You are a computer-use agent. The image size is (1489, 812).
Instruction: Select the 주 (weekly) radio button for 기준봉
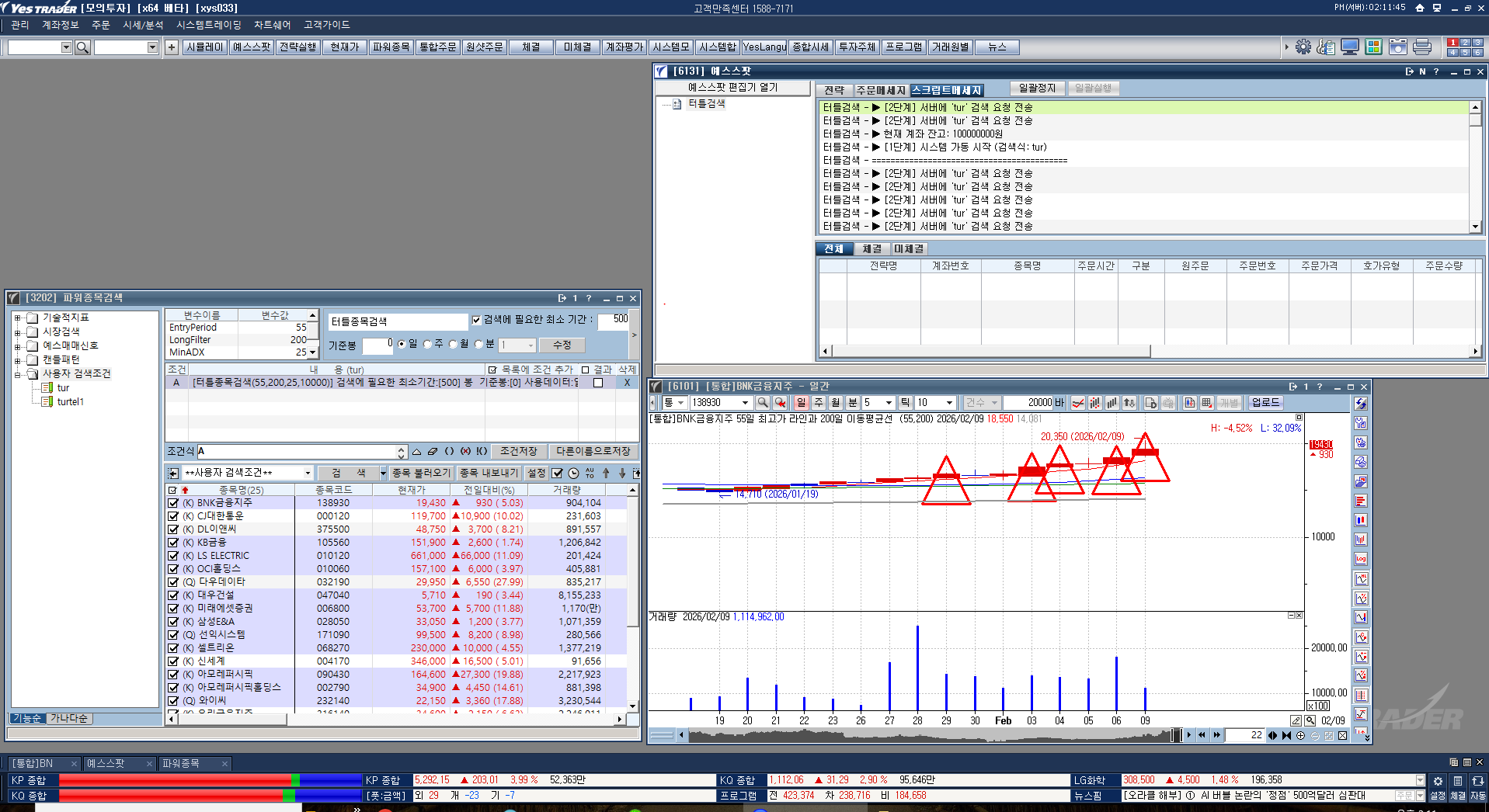(427, 344)
